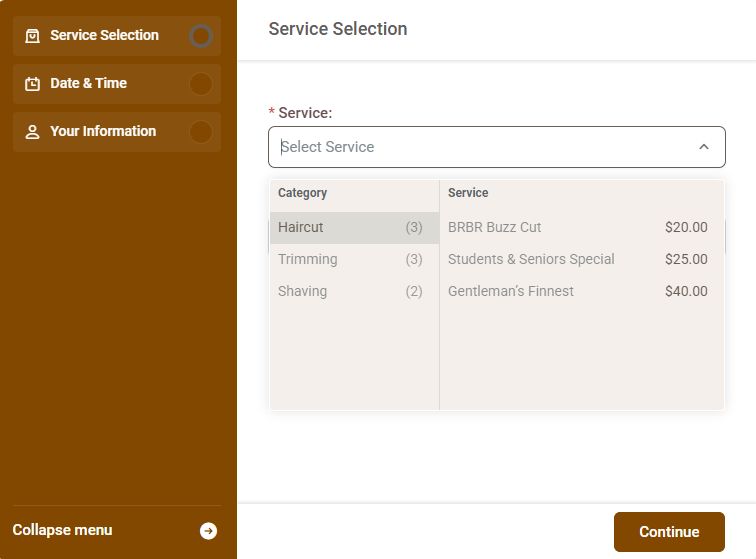Image resolution: width=756 pixels, height=559 pixels.
Task: Click the Collapse menu text
Action: 62,530
